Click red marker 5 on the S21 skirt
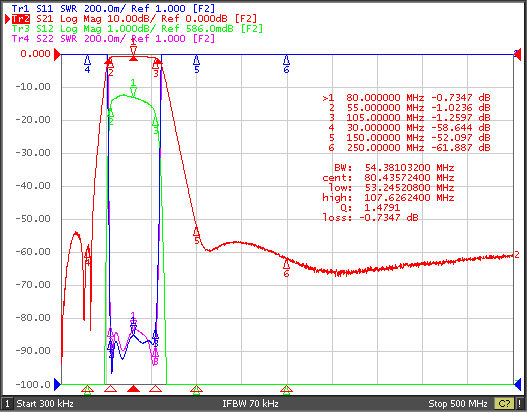The width and height of the screenshot is (527, 413). 197,236
